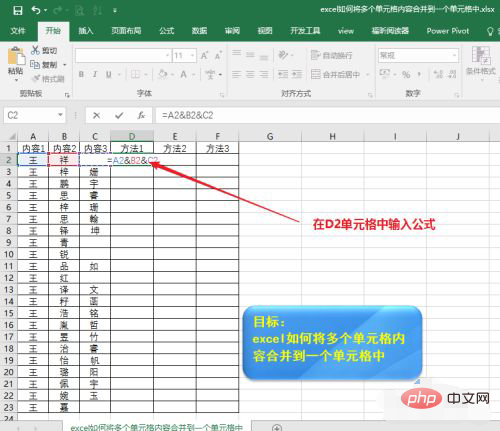Open the font size dropdown
This screenshot has width=500, height=431.
(x=192, y=56)
